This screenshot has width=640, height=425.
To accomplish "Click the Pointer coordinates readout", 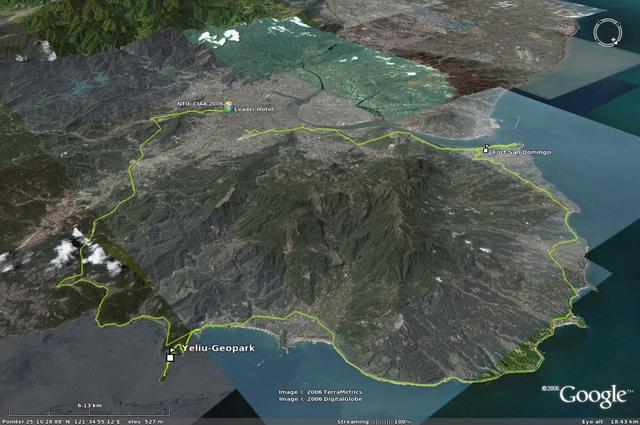I will tap(62, 421).
